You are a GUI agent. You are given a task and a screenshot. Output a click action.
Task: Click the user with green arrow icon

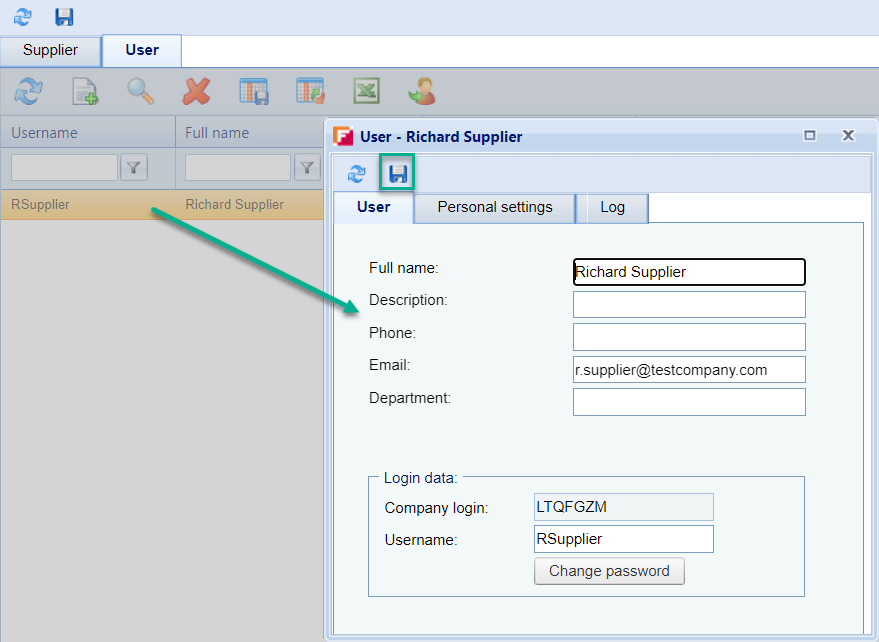pyautogui.click(x=421, y=92)
